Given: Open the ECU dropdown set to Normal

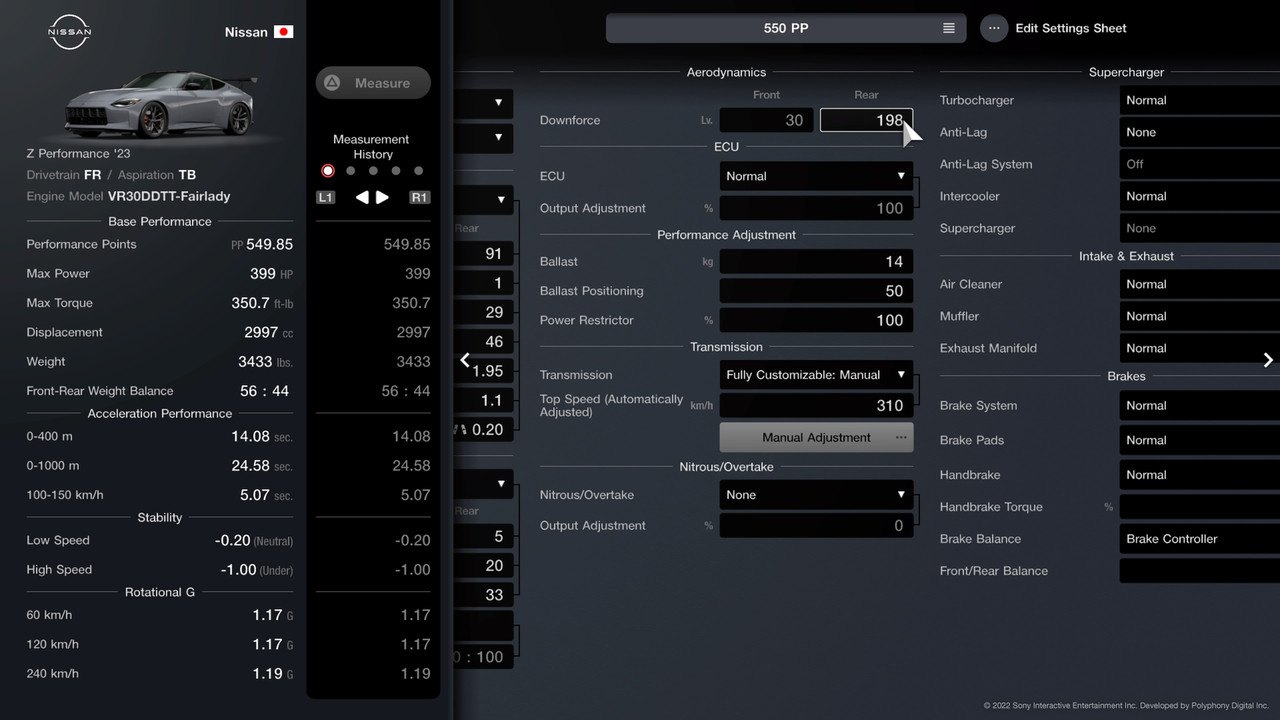Looking at the screenshot, I should [816, 176].
